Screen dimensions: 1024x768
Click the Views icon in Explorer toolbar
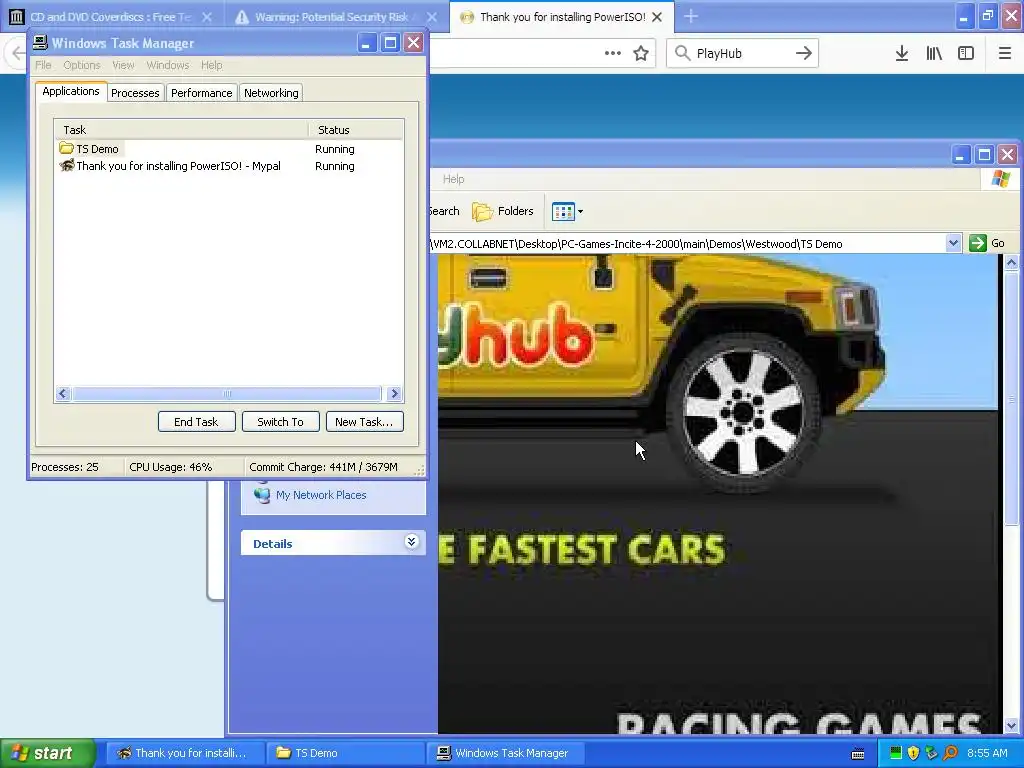coord(563,212)
